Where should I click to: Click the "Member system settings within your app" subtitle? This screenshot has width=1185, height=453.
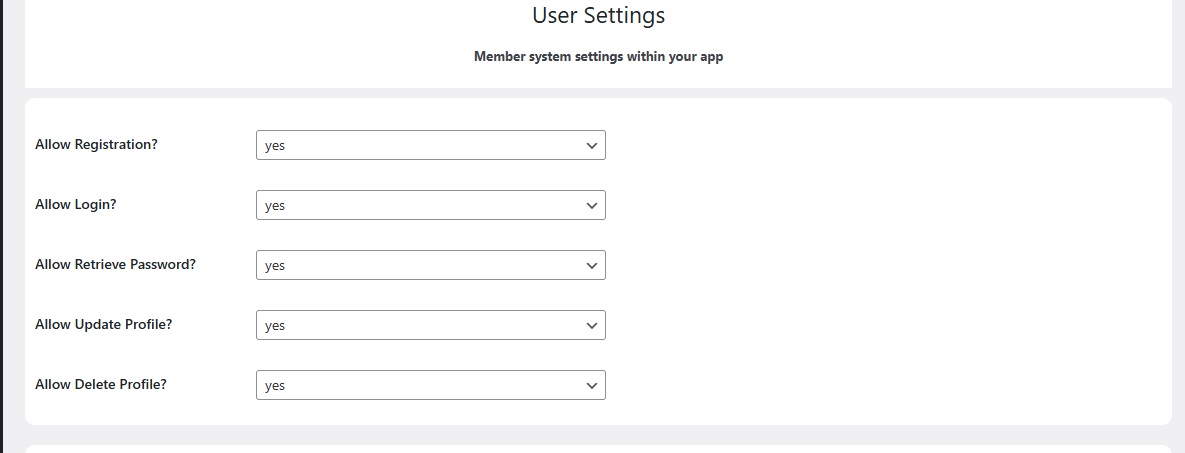599,57
